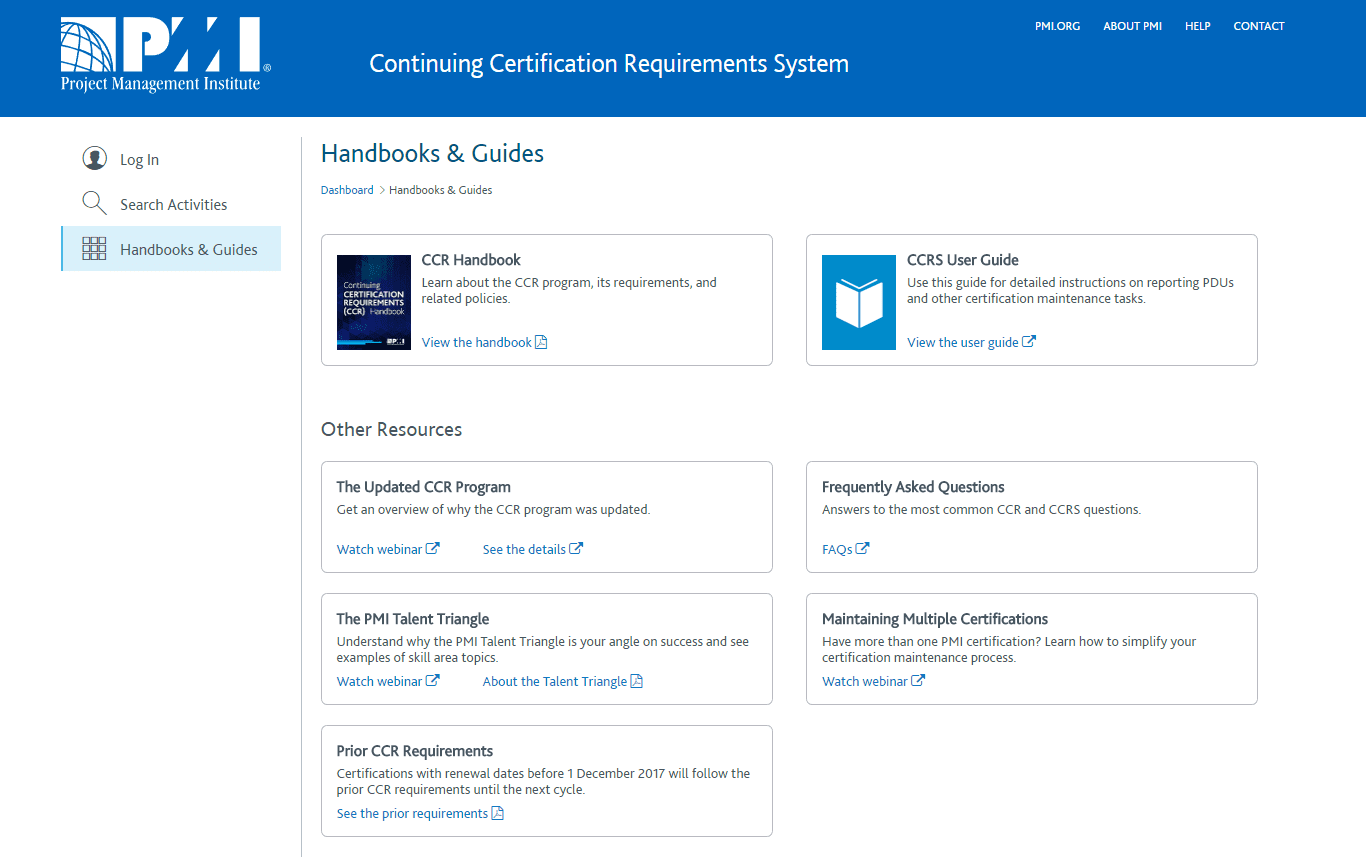Click the Handbooks & Guides page title

pos(433,153)
